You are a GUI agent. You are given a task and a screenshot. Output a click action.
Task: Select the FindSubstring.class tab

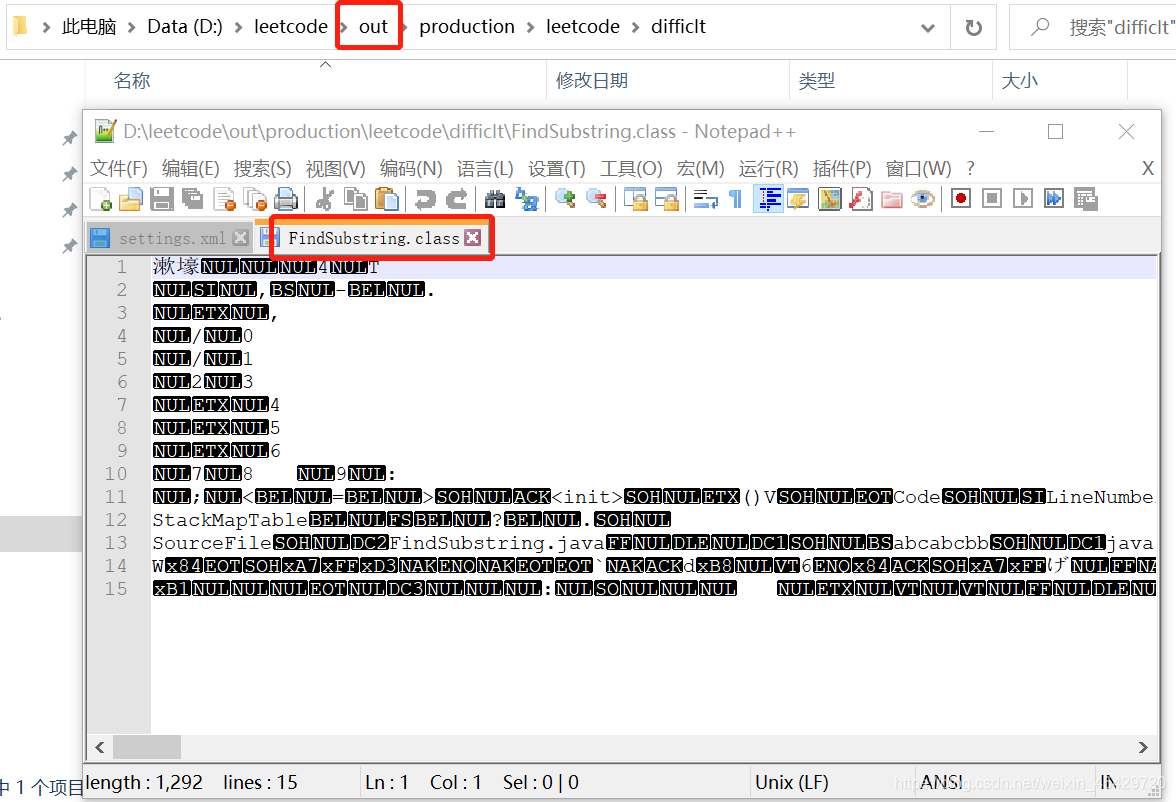point(374,239)
